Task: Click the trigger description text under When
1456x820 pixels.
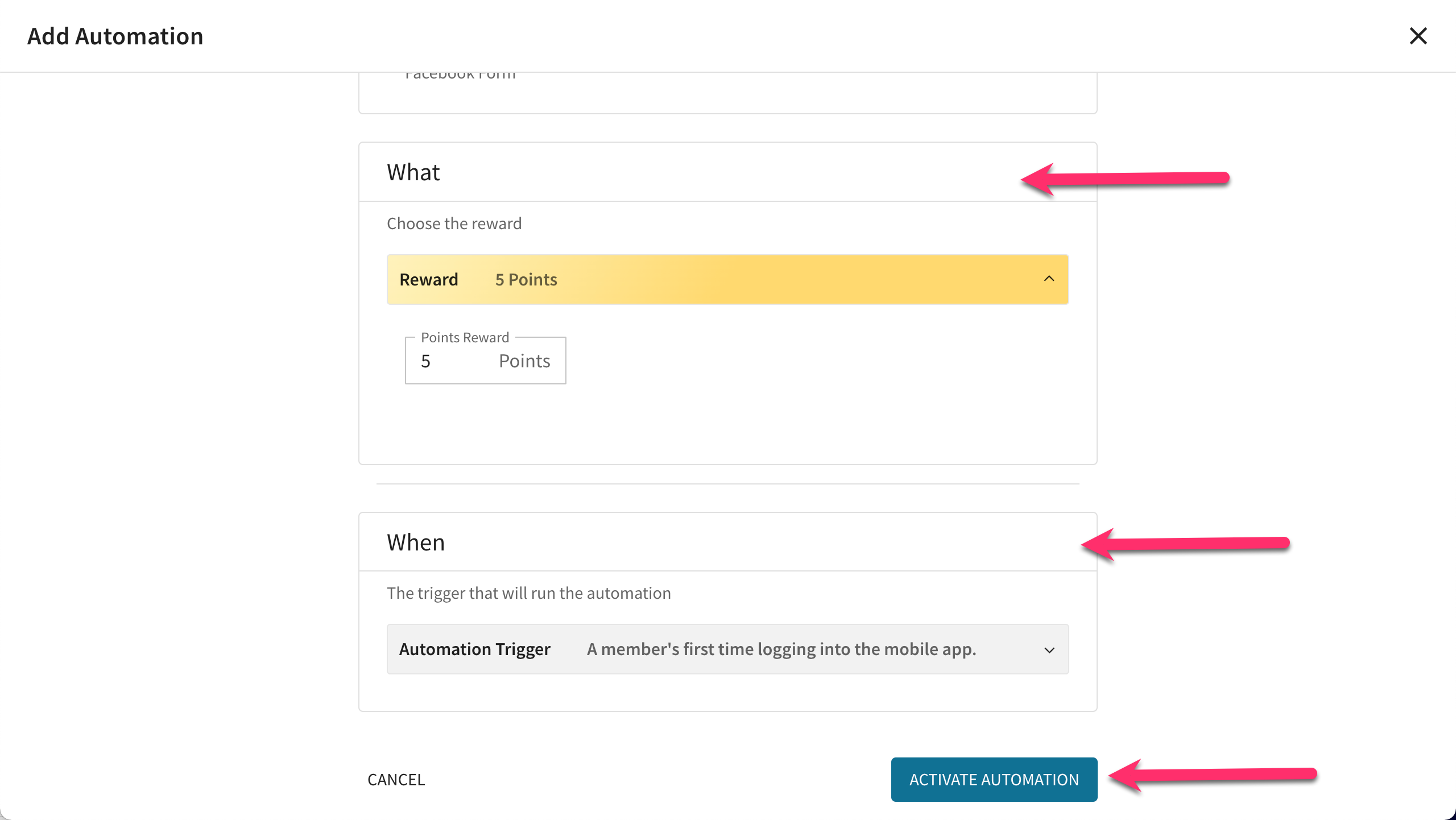Action: pyautogui.click(x=529, y=593)
